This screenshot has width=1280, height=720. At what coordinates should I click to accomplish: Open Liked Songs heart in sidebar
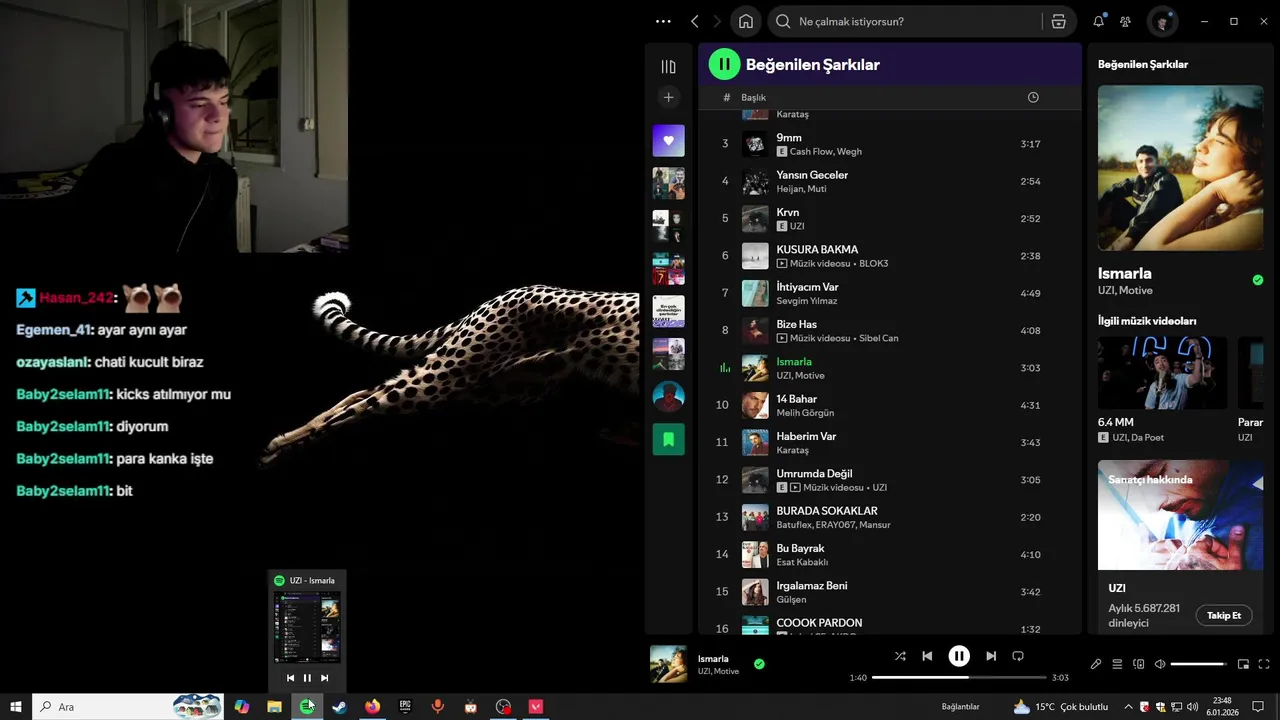click(x=669, y=141)
